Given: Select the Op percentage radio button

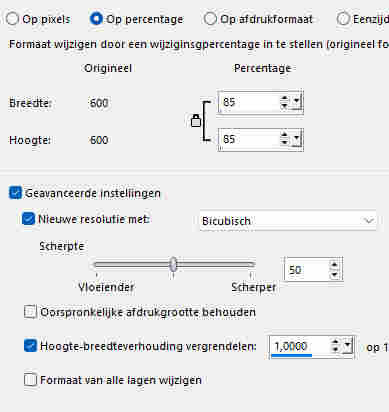Looking at the screenshot, I should 96,19.
